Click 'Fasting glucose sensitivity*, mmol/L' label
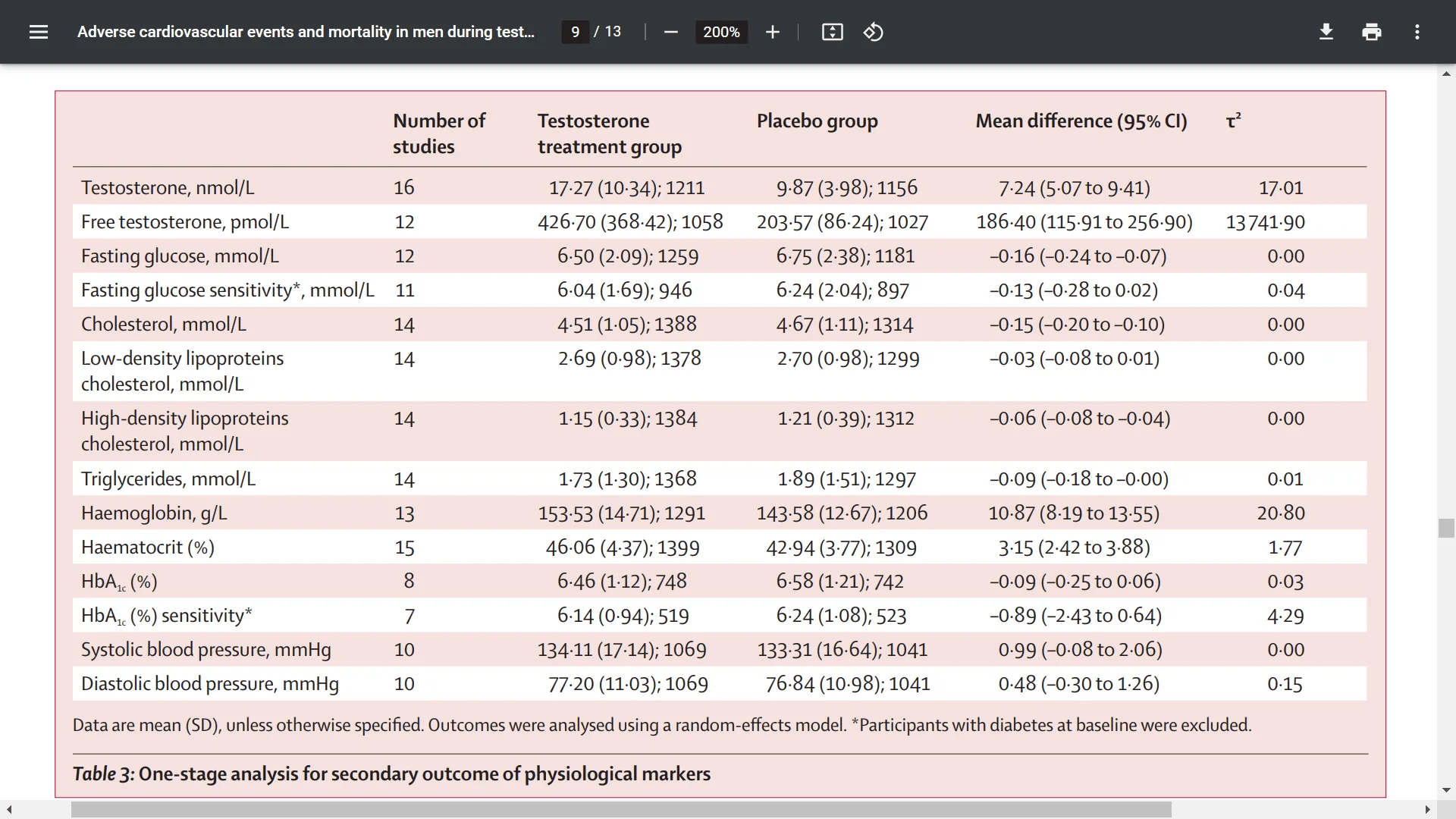This screenshot has width=1456, height=819. click(227, 290)
